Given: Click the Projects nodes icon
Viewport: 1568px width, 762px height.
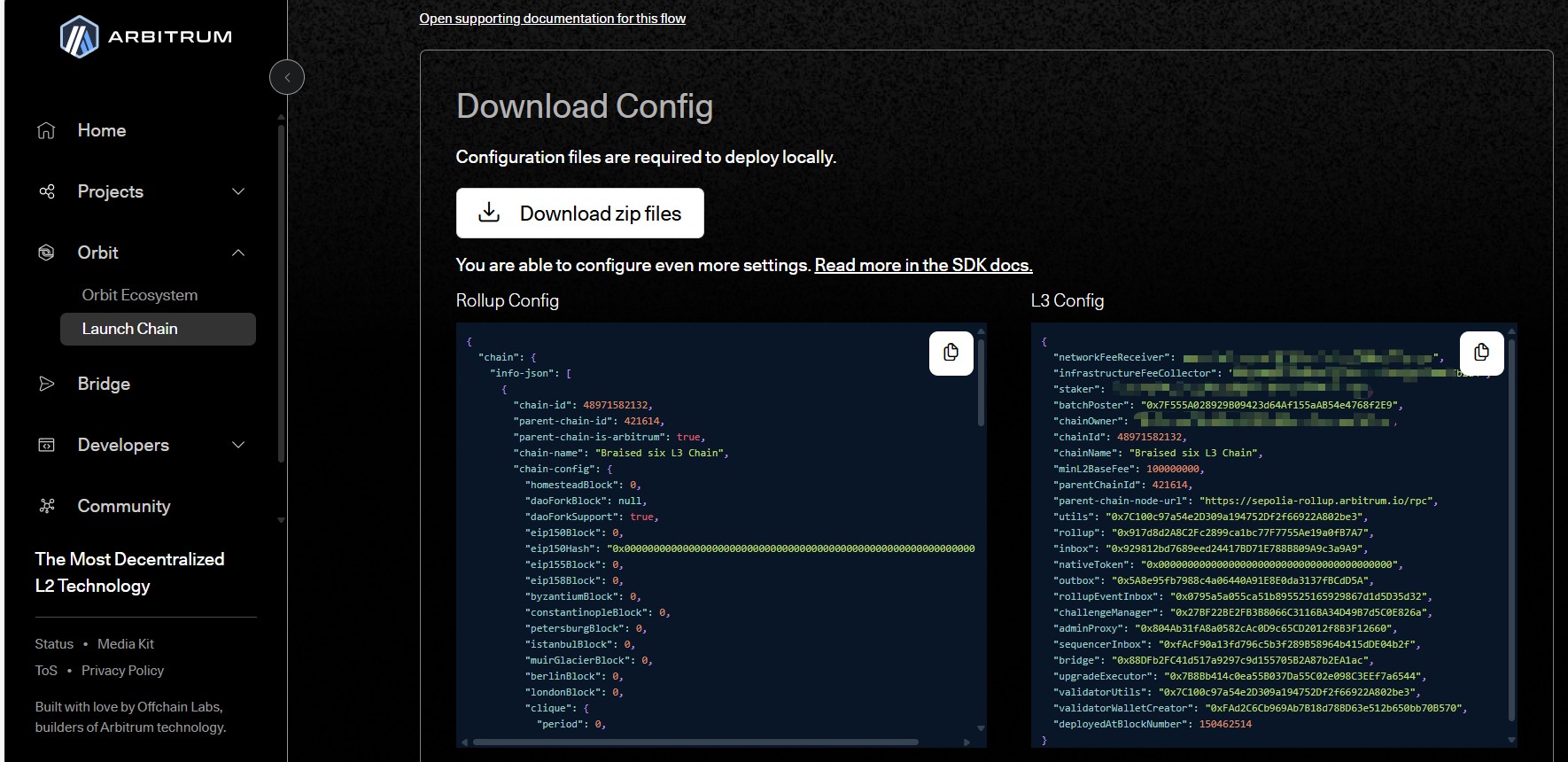Looking at the screenshot, I should click(x=46, y=191).
